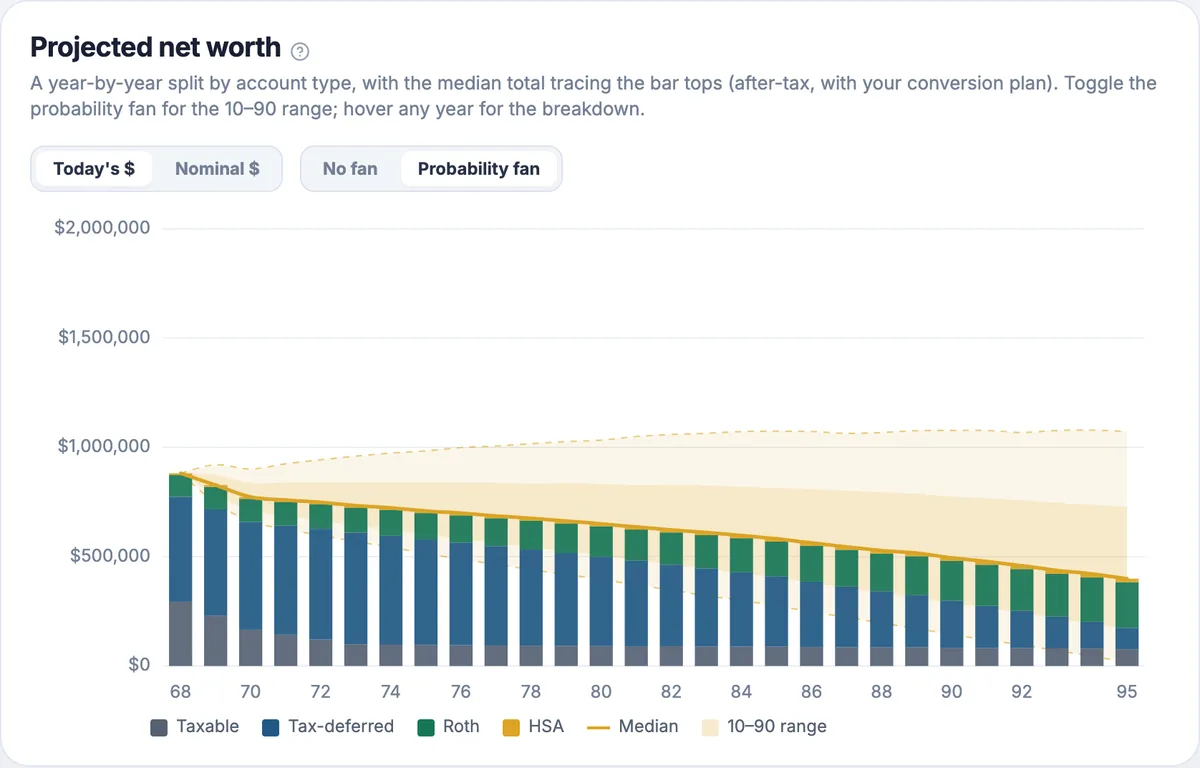Click the Taxable legend swatch

coord(158,727)
